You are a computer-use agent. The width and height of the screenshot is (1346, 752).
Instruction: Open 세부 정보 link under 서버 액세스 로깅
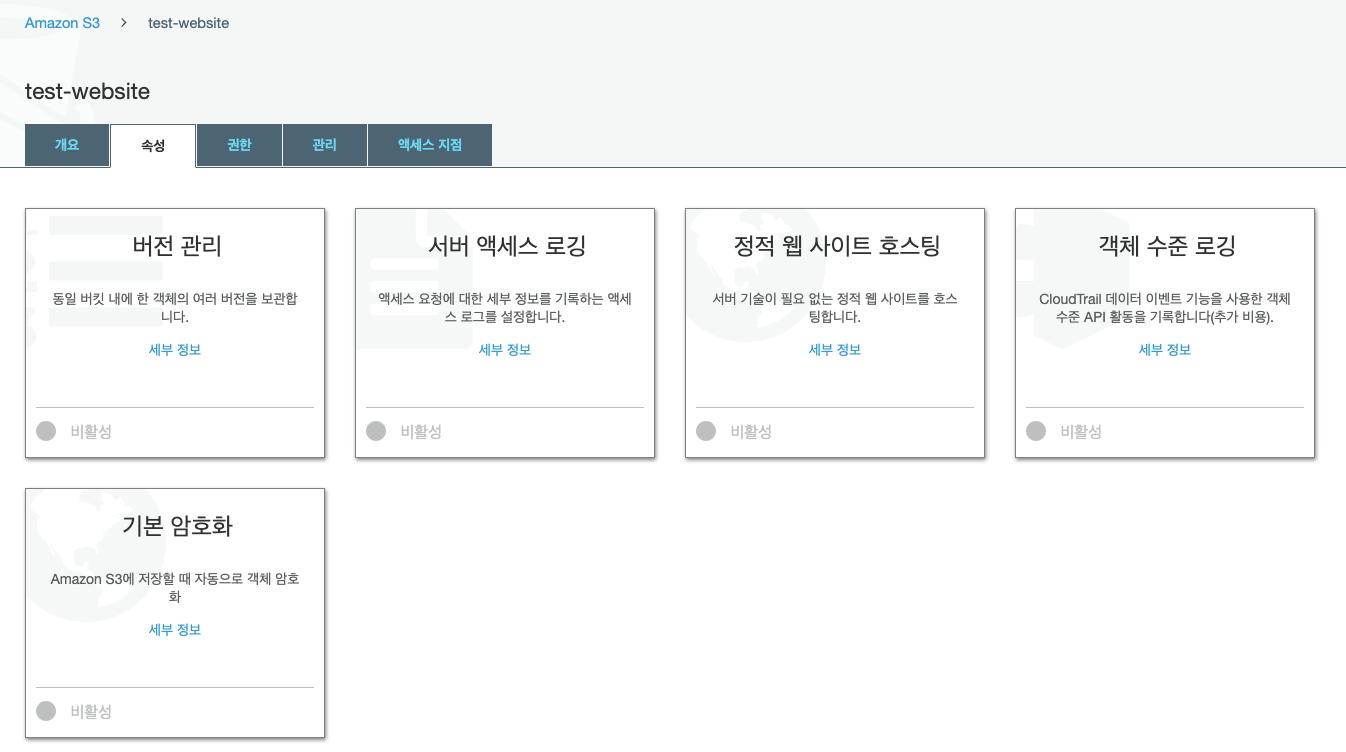tap(505, 350)
